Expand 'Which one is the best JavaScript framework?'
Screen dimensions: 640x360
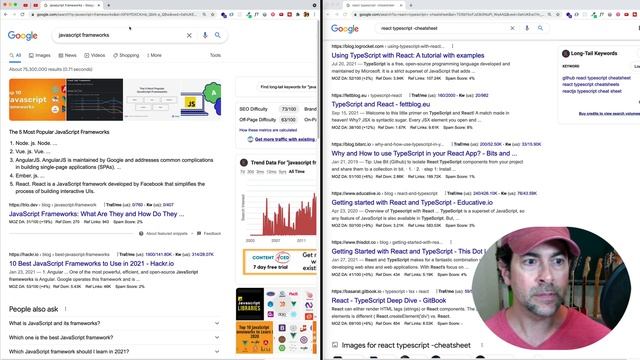(x=115, y=338)
